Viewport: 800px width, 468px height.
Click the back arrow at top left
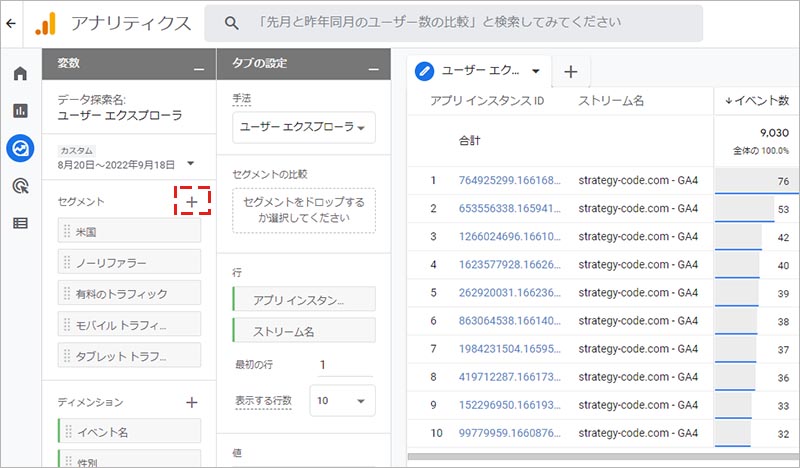[11, 22]
